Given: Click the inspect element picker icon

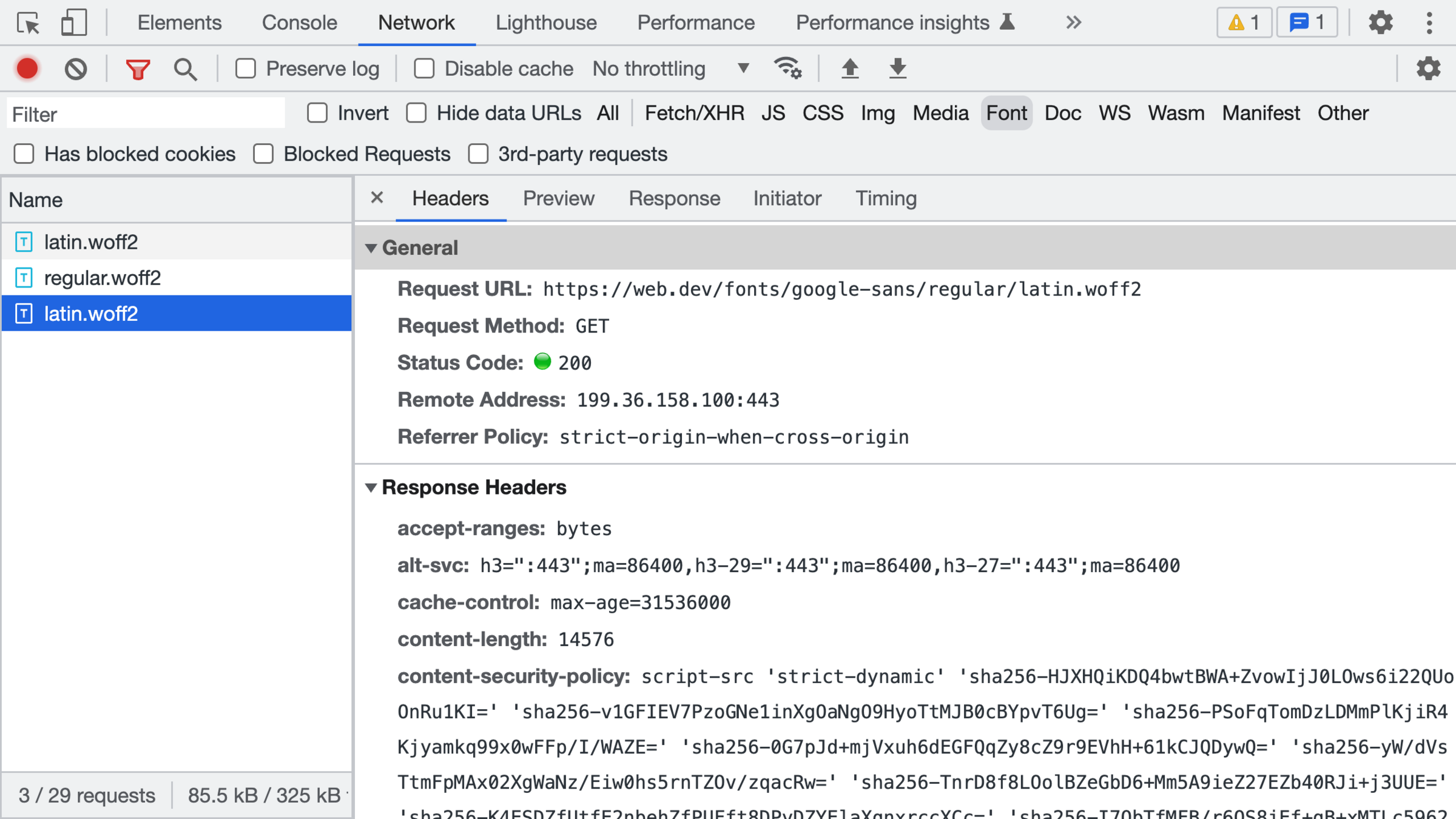Looking at the screenshot, I should (27, 23).
